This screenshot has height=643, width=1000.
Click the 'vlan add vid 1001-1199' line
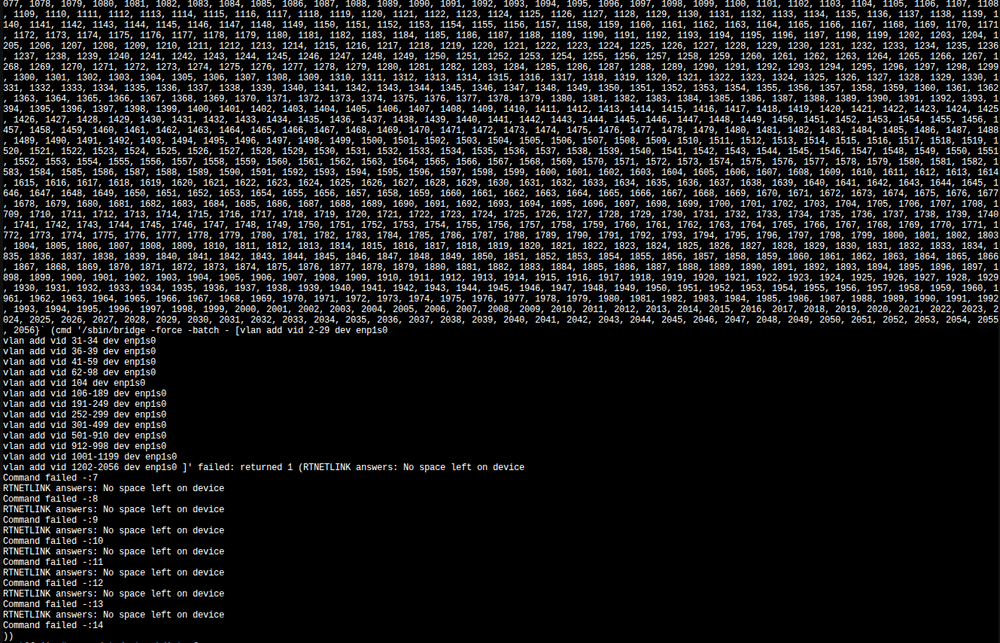coord(90,457)
